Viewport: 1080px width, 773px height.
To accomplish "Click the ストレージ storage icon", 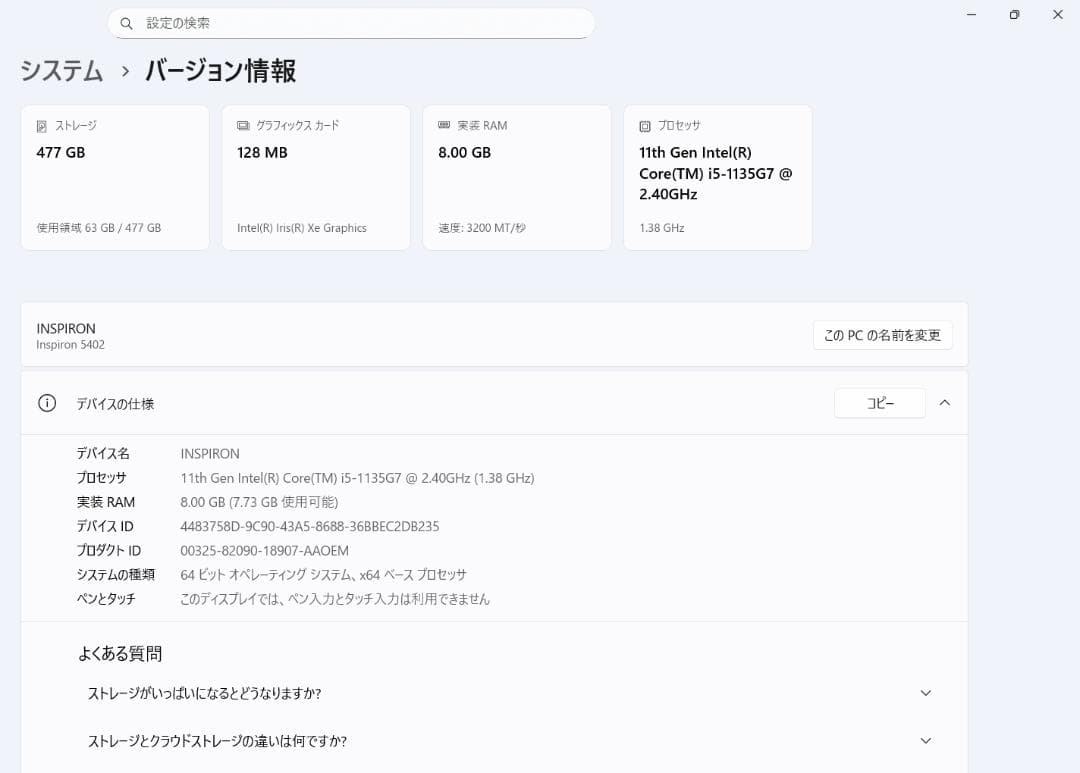I will pyautogui.click(x=40, y=125).
